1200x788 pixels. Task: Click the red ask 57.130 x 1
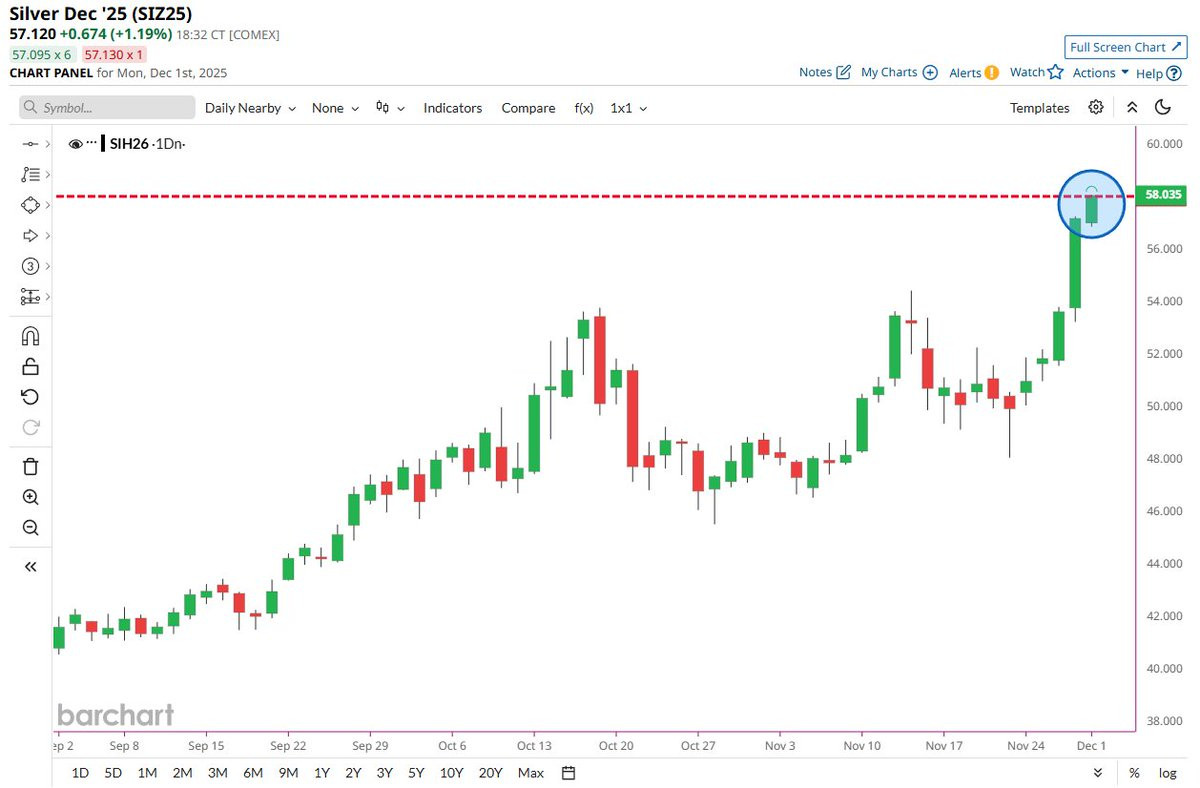click(x=113, y=56)
